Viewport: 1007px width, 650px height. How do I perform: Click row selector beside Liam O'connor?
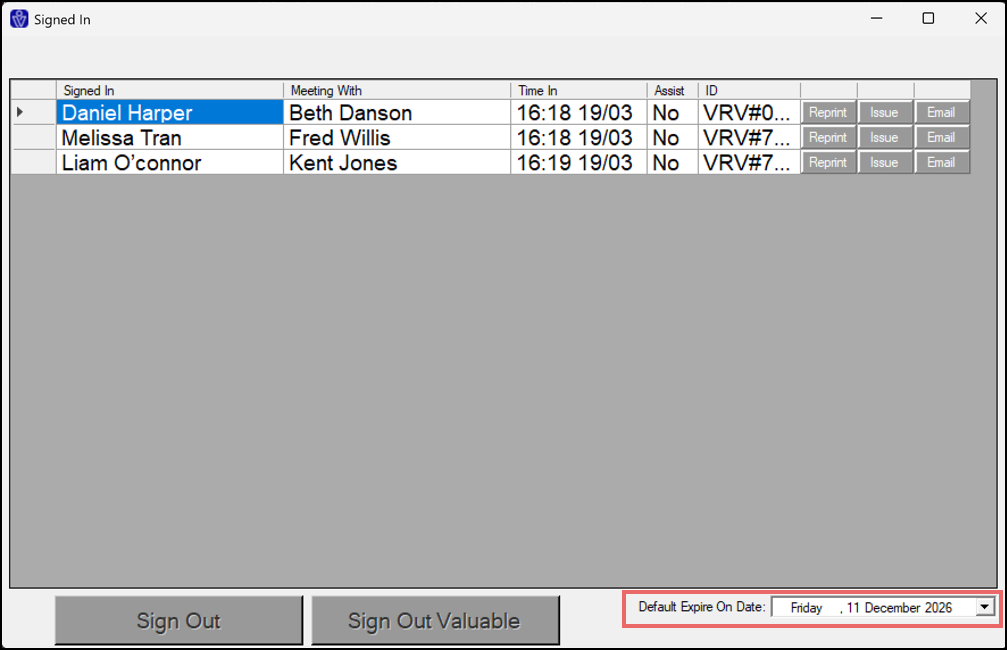(x=33, y=163)
